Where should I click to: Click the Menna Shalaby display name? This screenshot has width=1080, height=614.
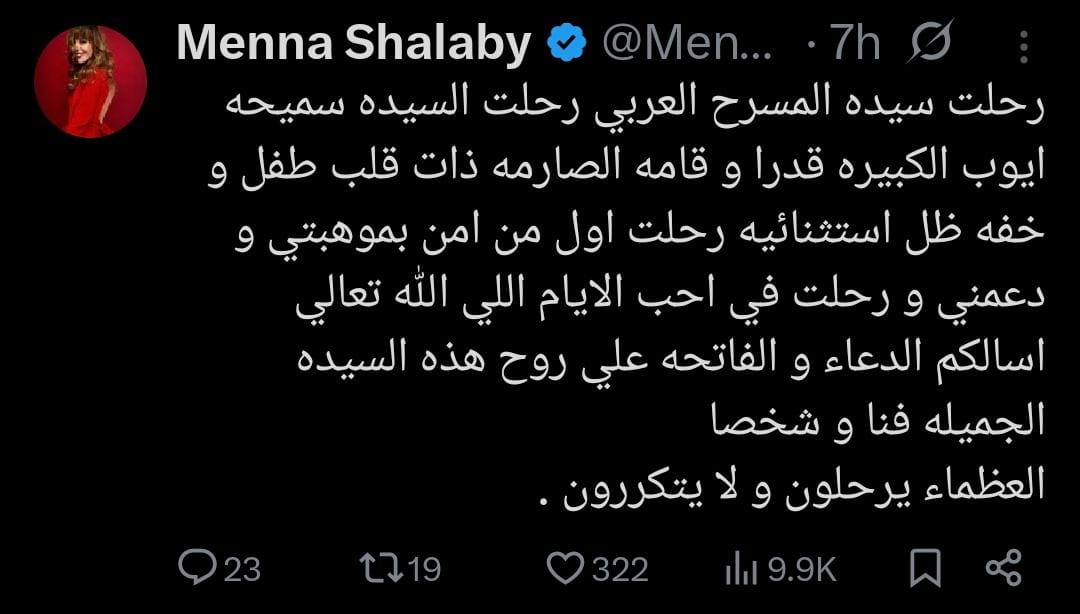[353, 44]
